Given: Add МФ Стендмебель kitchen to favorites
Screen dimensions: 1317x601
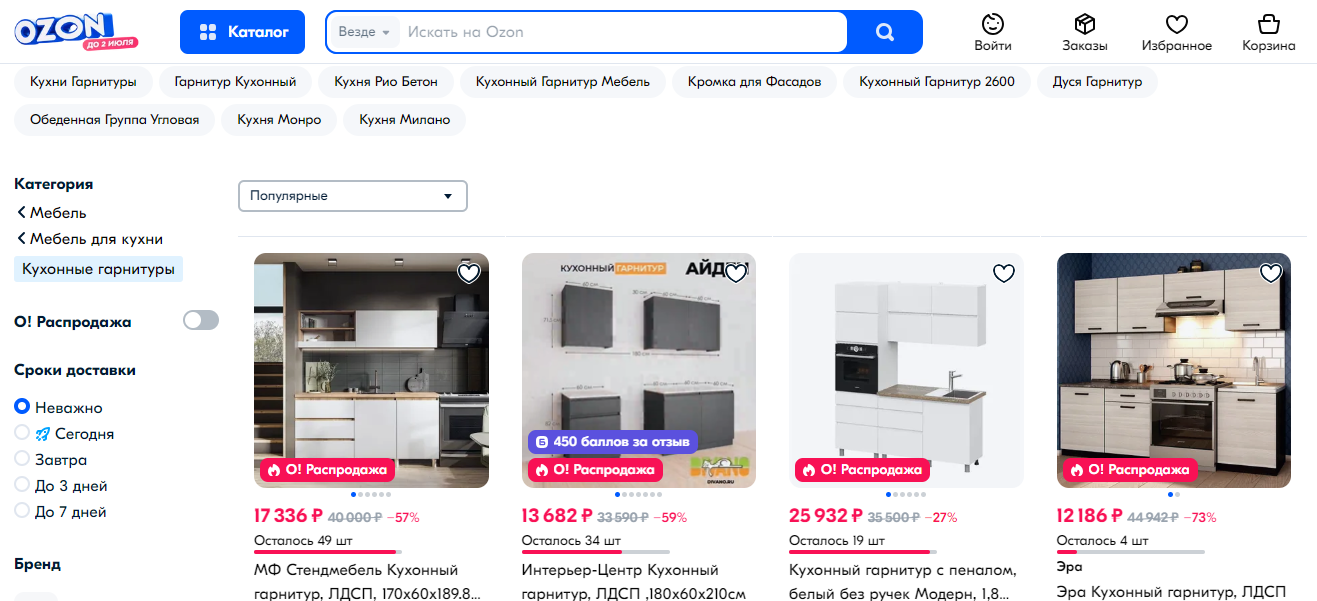Looking at the screenshot, I should 469,273.
